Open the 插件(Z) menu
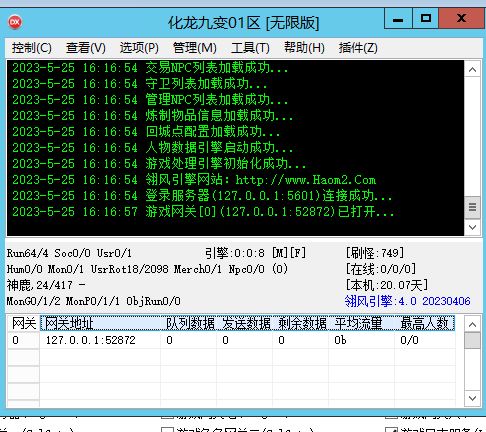Screen dimensions: 486x432 358,48
